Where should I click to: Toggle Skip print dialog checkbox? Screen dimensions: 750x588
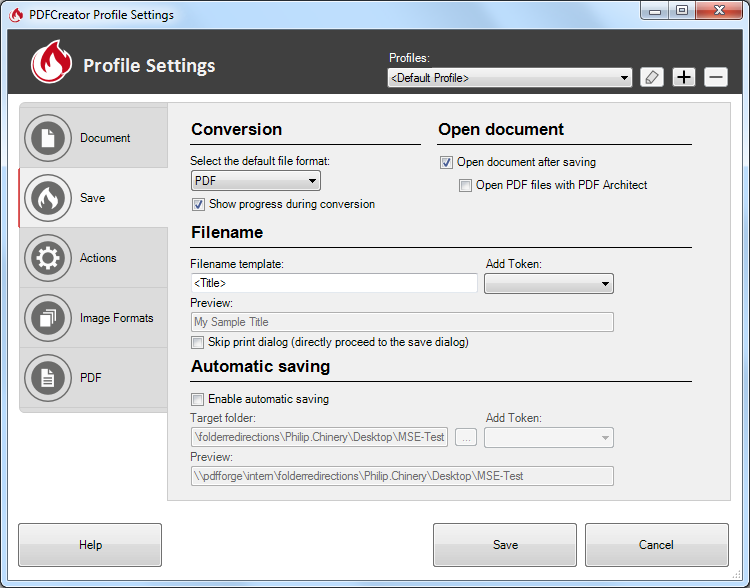(198, 342)
